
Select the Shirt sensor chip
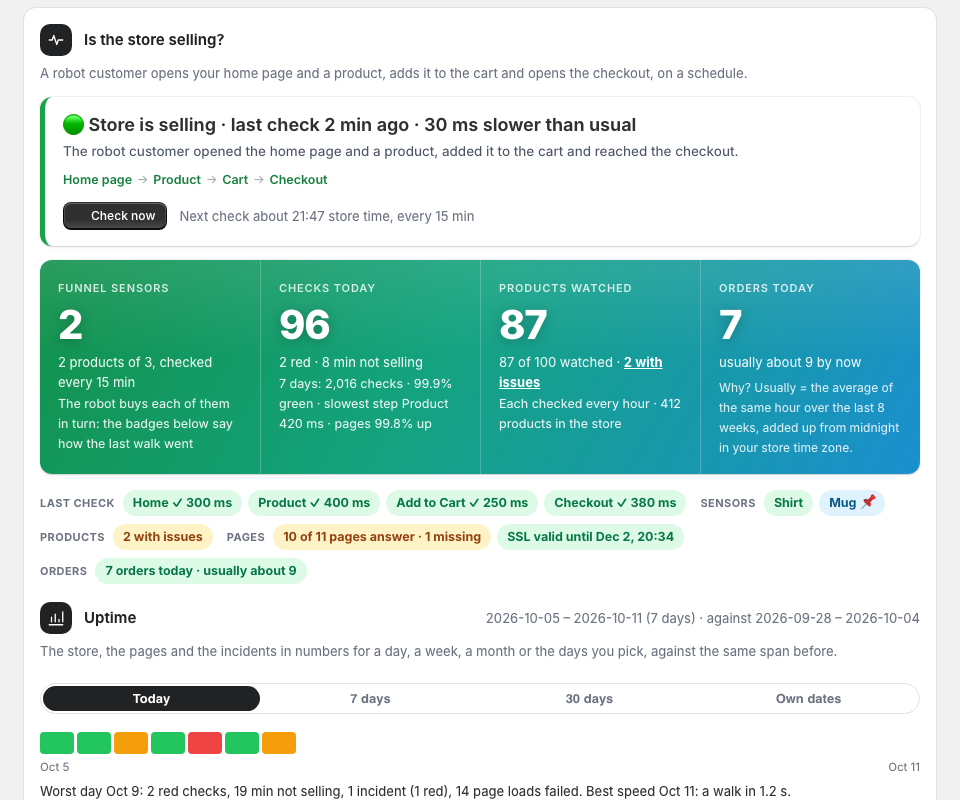point(788,503)
